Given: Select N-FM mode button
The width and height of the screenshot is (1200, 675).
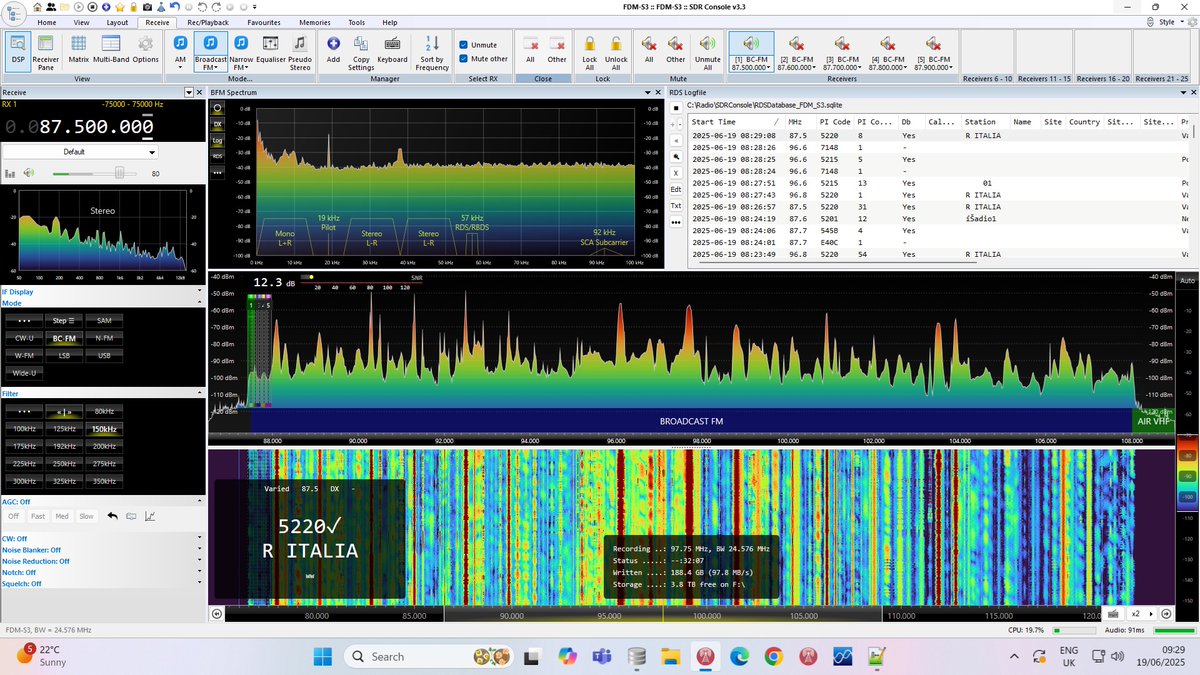Looking at the screenshot, I should click(104, 338).
